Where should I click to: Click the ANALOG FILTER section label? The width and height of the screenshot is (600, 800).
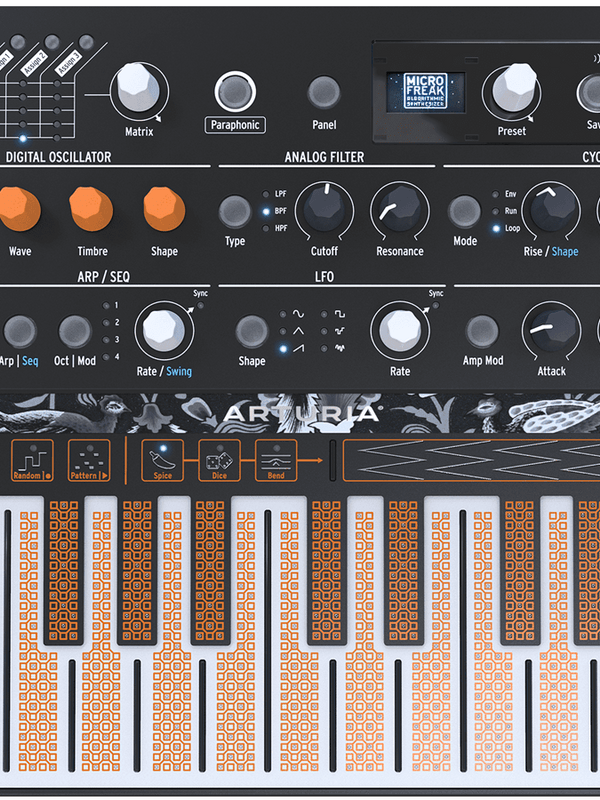[324, 157]
